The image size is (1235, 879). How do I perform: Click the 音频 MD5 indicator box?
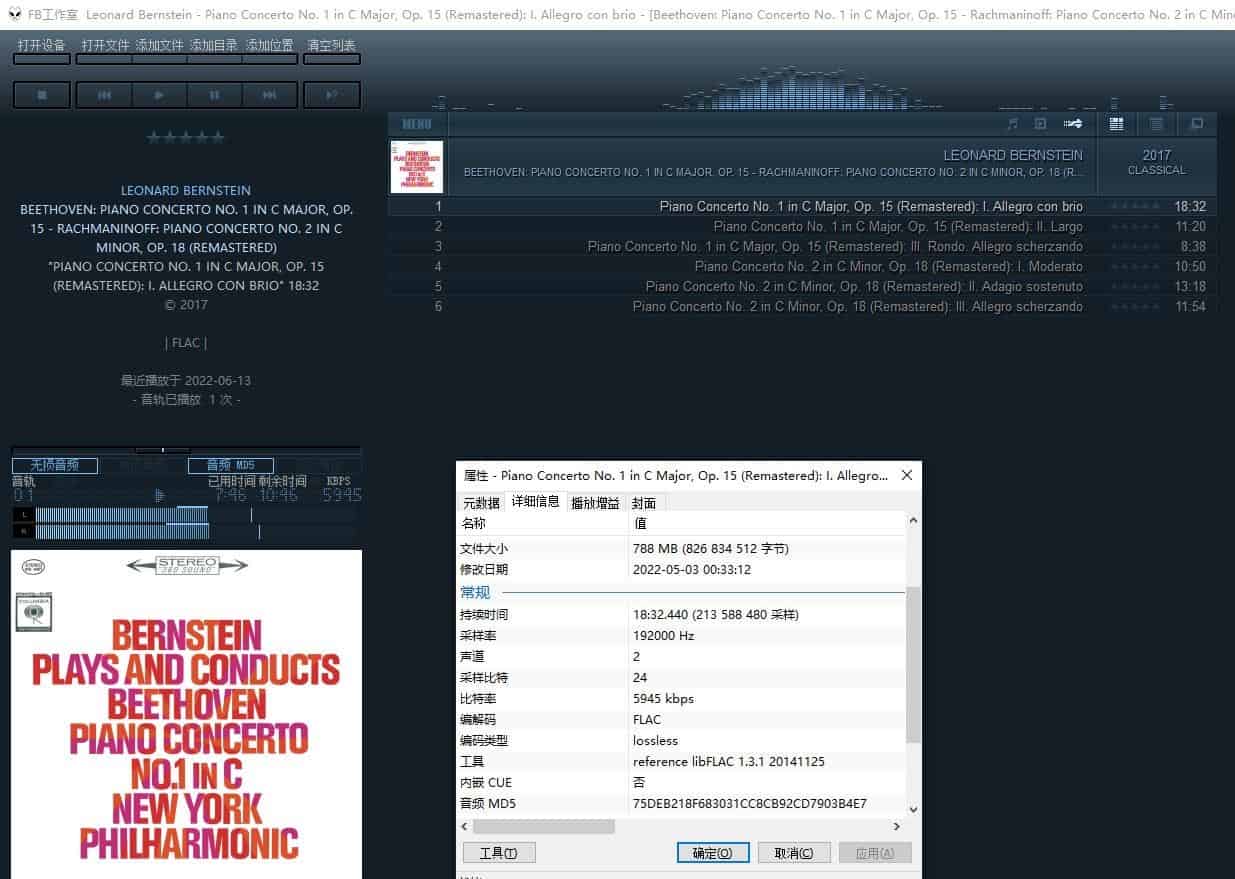(x=231, y=466)
